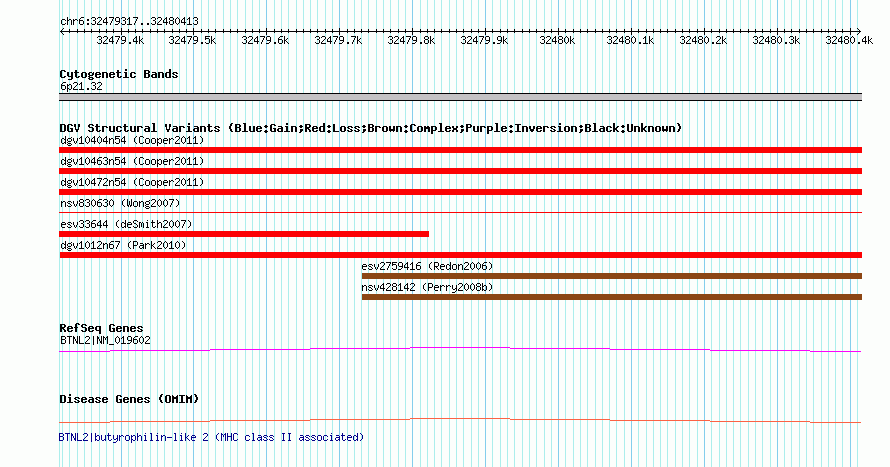Click the 32479.7k ruler tick label

coord(338,40)
